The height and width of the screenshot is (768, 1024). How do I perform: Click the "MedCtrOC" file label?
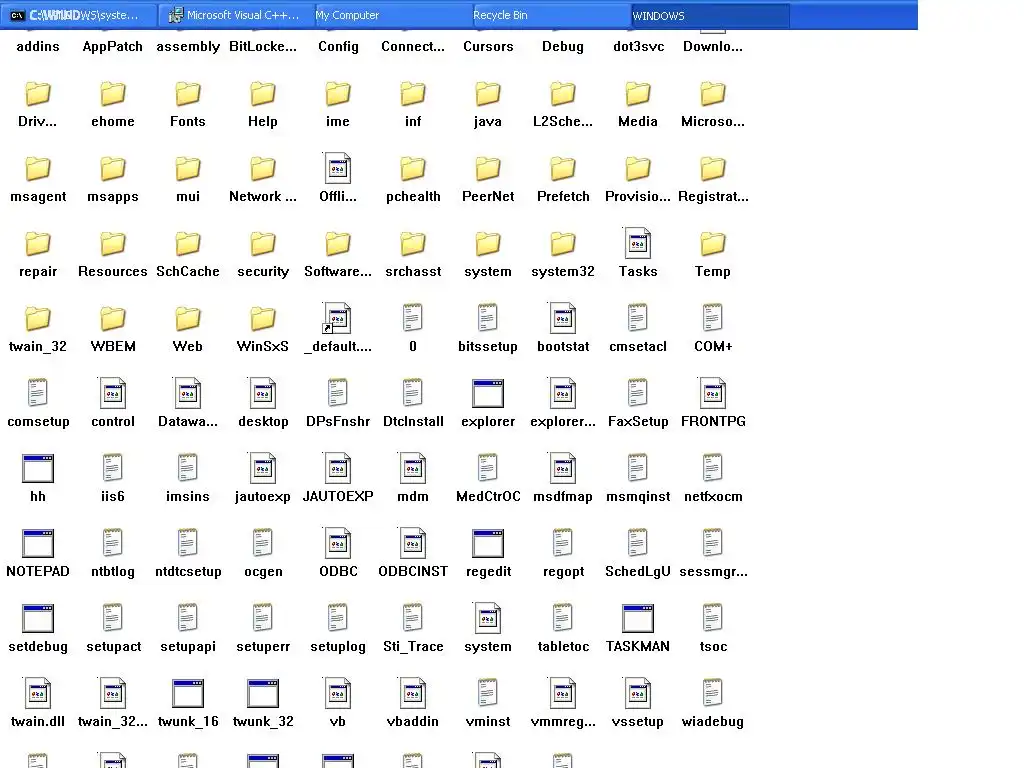488,497
